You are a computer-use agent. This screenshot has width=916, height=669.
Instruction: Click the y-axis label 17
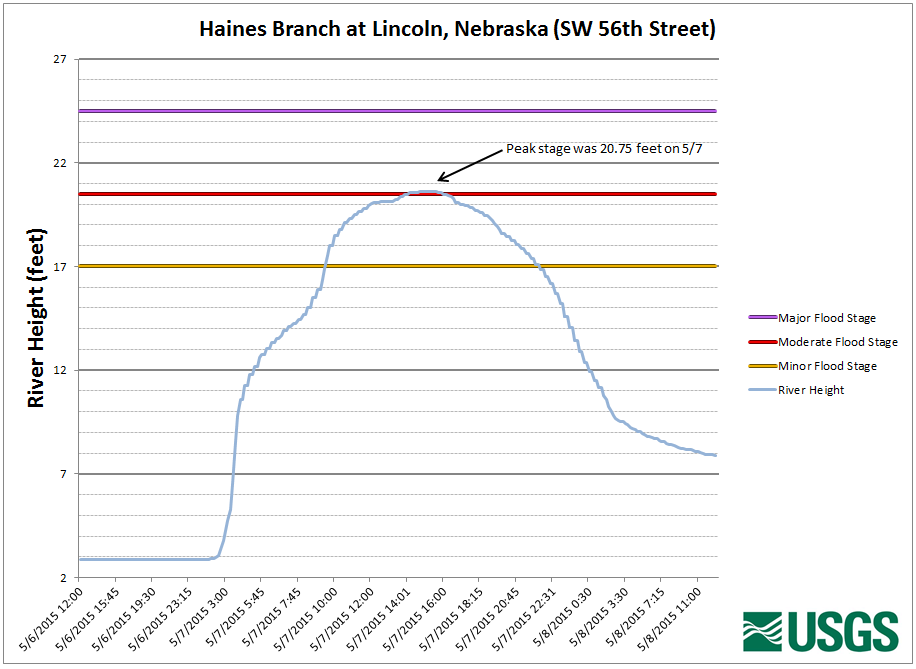pos(60,266)
